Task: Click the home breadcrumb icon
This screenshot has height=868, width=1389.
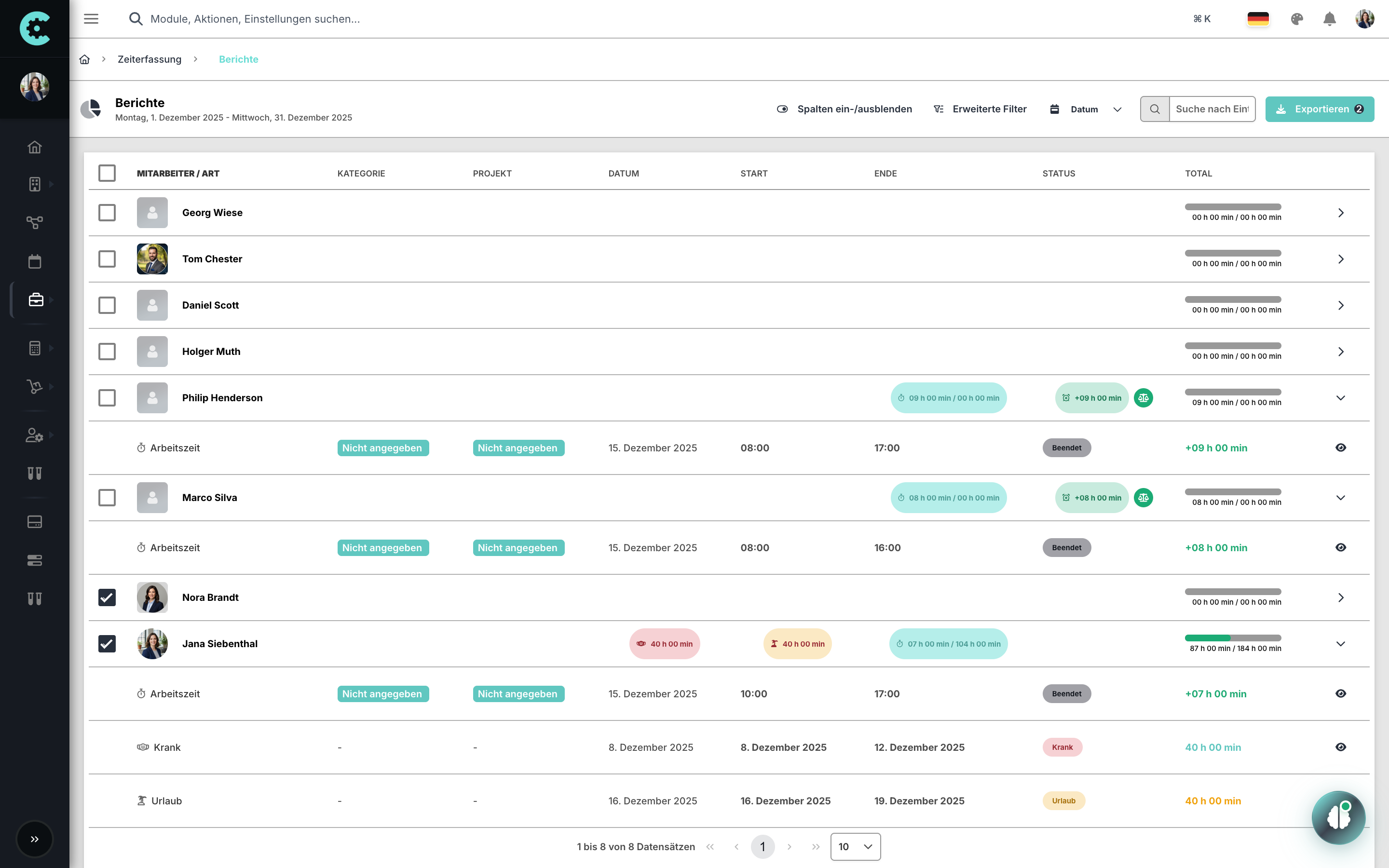Action: (x=84, y=59)
